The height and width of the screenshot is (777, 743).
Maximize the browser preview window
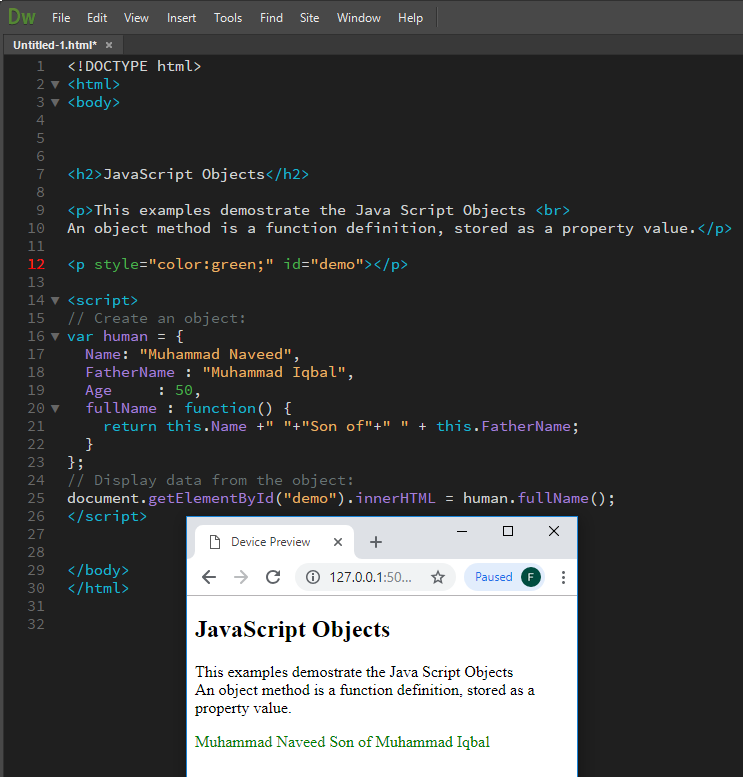click(x=508, y=531)
